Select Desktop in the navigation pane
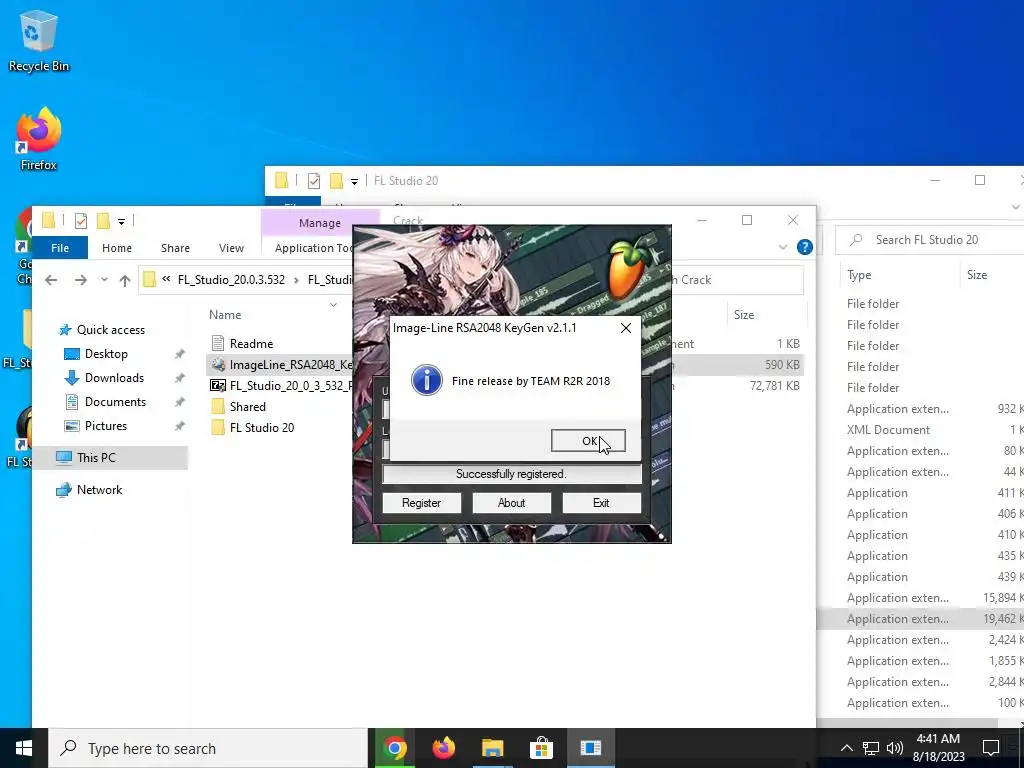 [106, 354]
